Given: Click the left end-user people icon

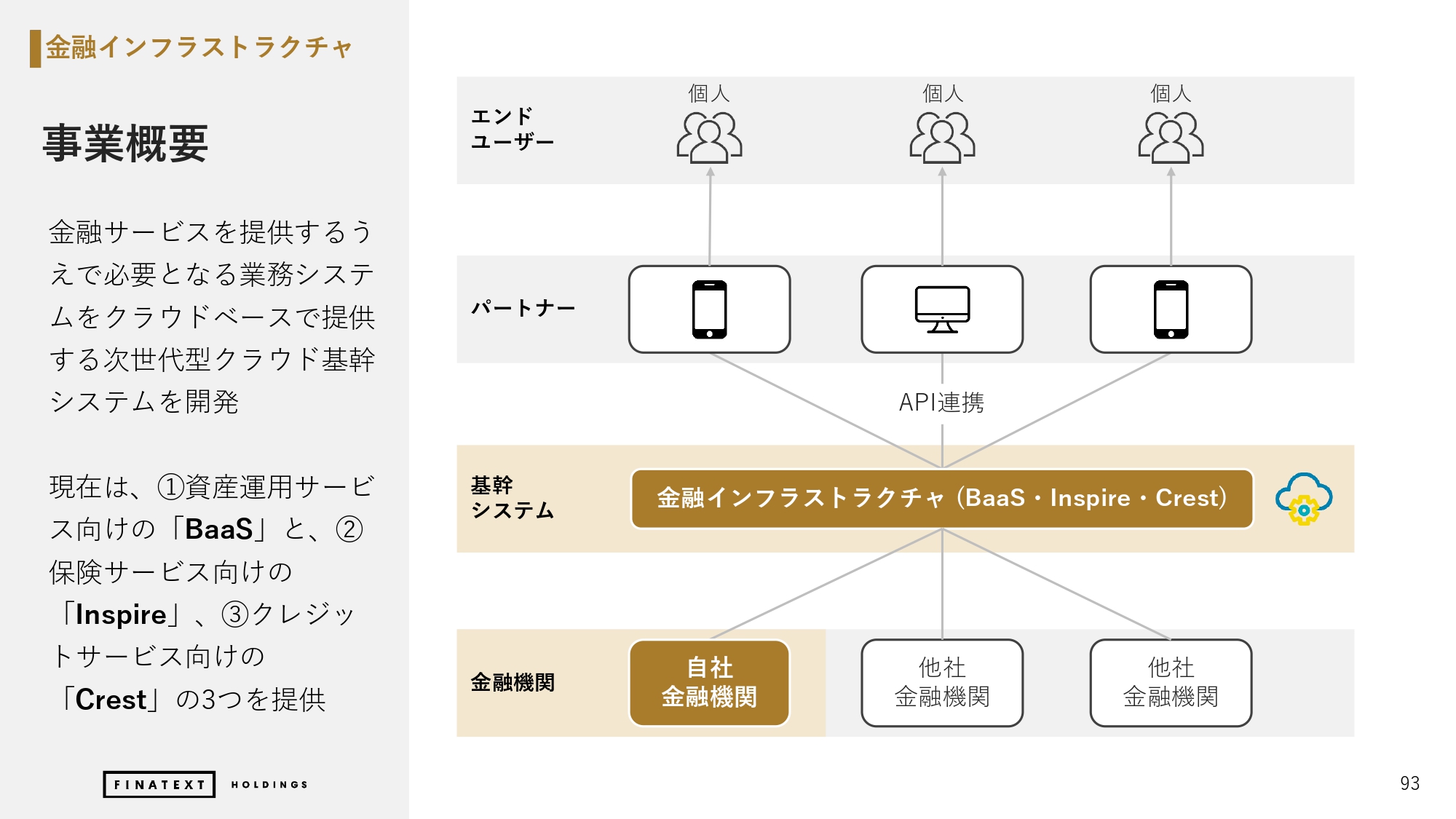Looking at the screenshot, I should pyautogui.click(x=709, y=137).
